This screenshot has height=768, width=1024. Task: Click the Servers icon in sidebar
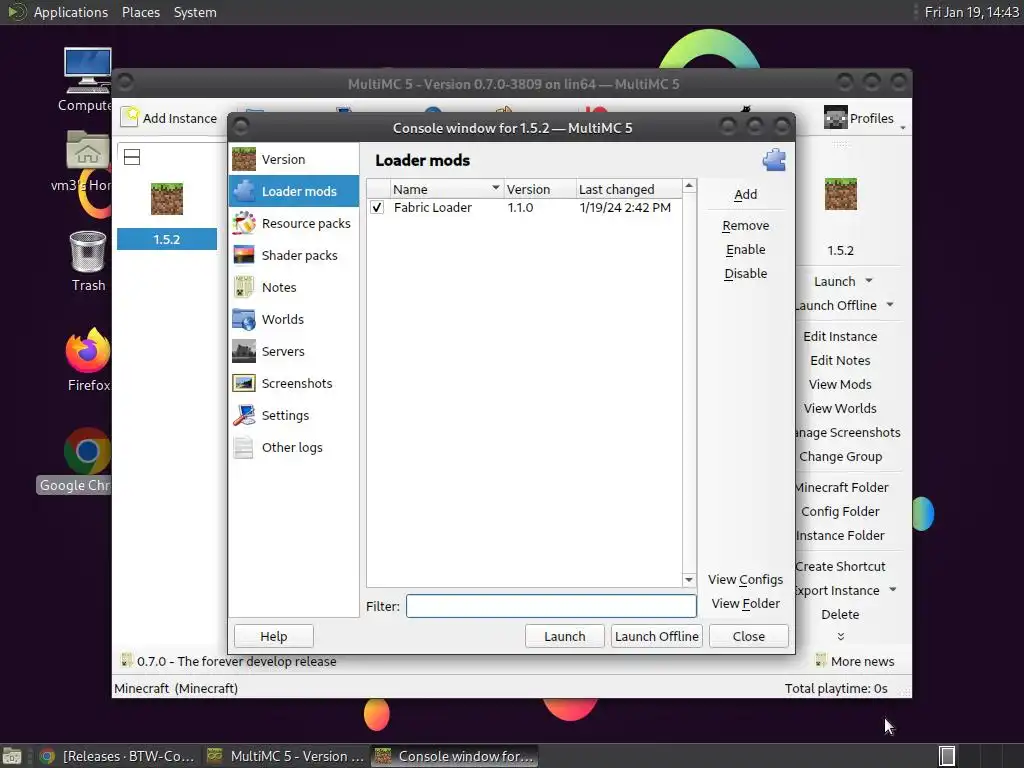[244, 351]
